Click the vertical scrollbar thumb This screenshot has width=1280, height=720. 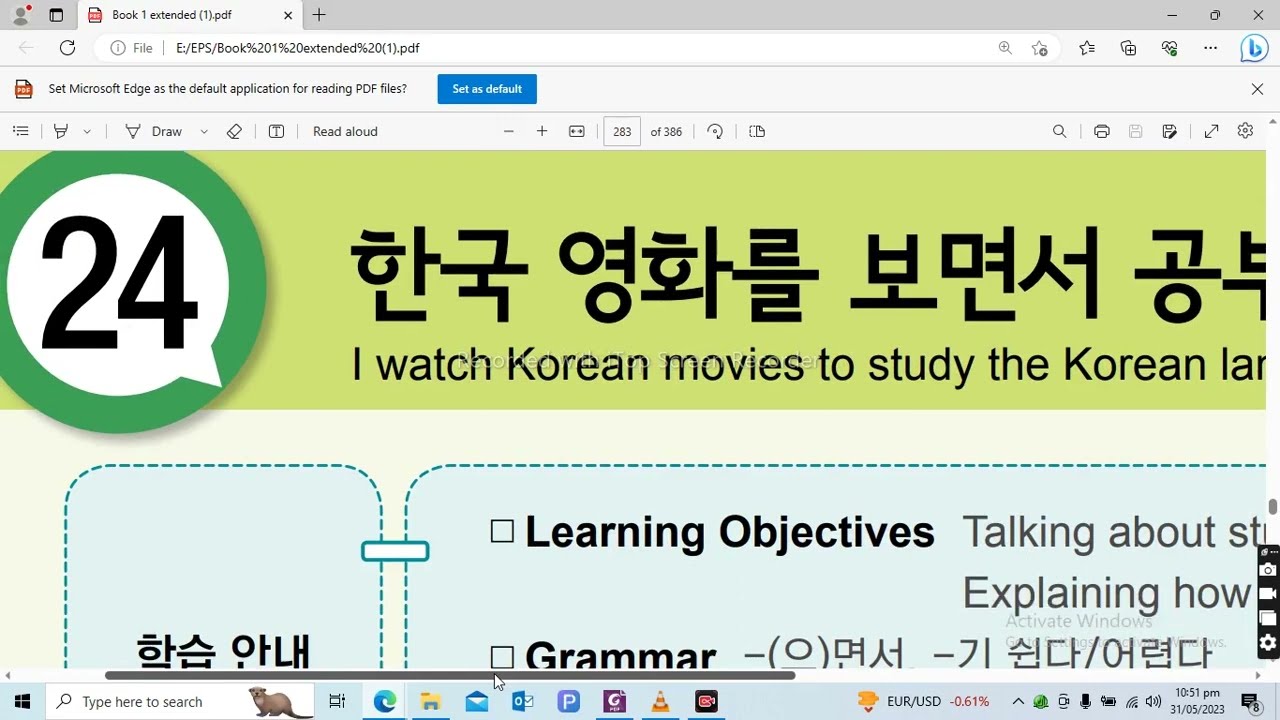1273,507
